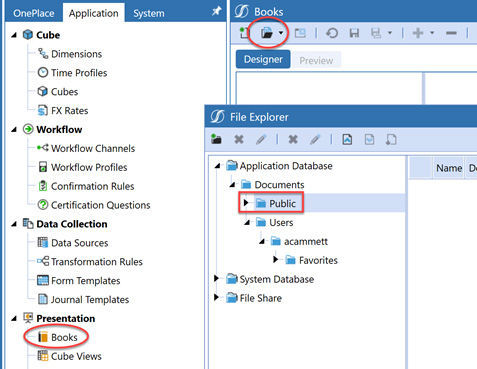The image size is (477, 369).
Task: Collapse the Users folder node
Action: coord(247,222)
